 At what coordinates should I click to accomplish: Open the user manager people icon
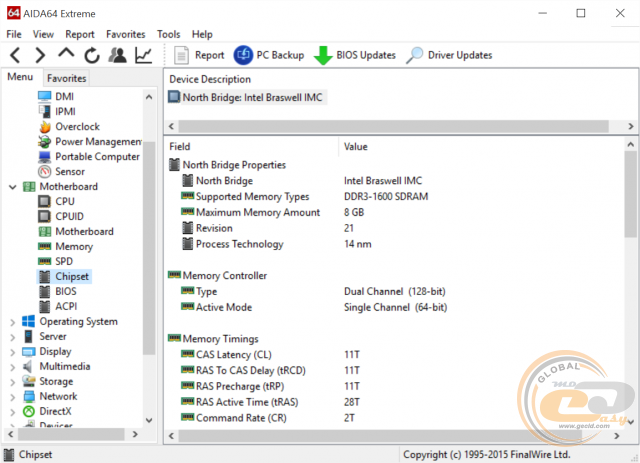pyautogui.click(x=118, y=55)
